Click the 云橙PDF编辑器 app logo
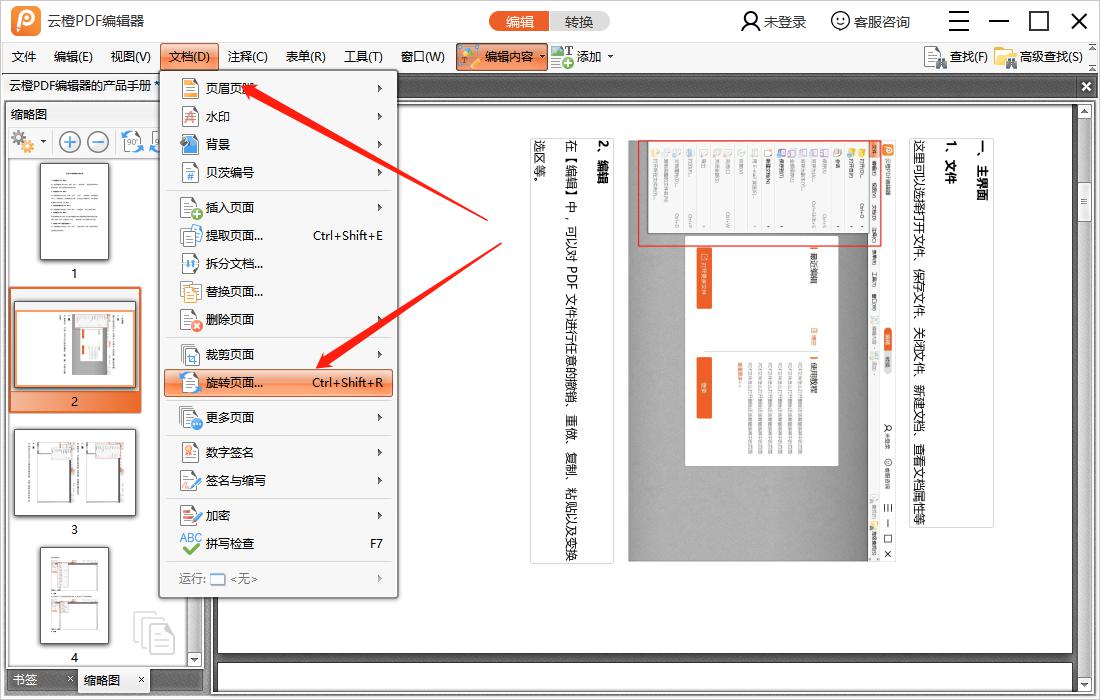Viewport: 1100px width, 700px height. coord(25,21)
